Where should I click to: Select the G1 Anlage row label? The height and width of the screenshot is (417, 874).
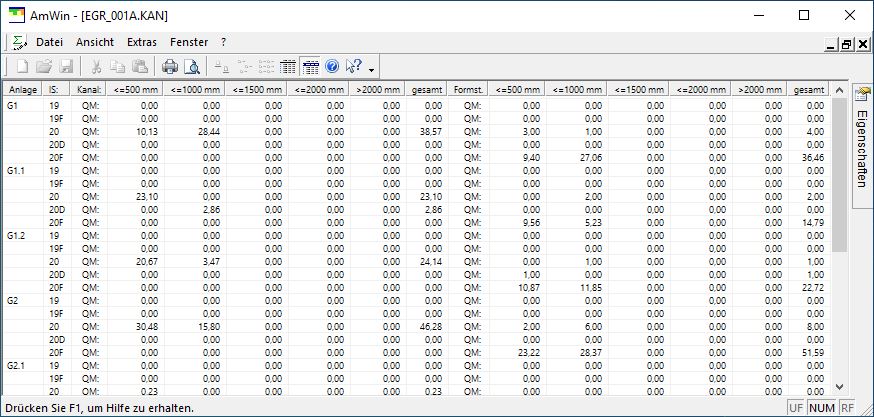(13, 105)
